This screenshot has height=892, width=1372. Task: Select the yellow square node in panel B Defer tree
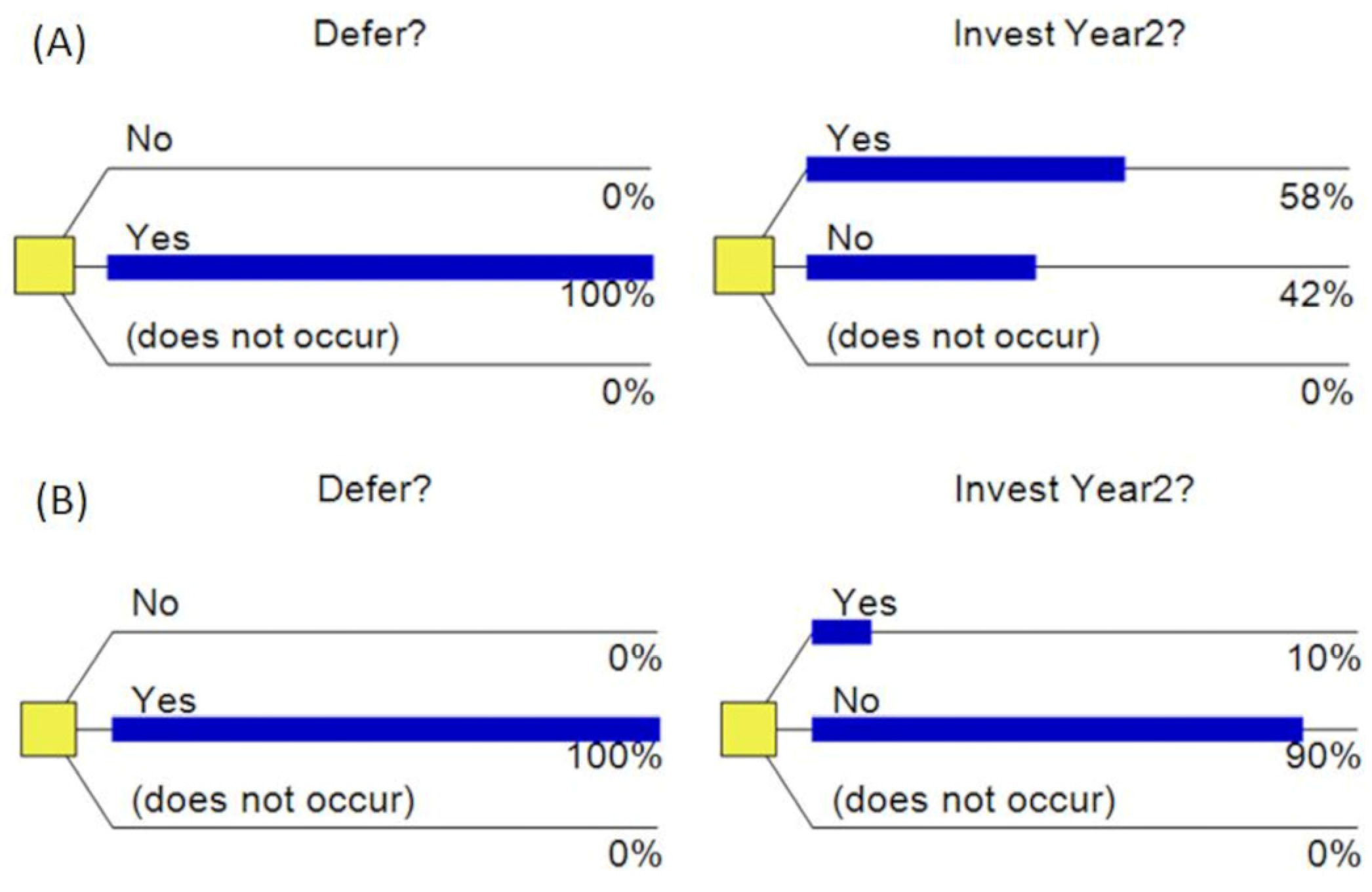click(x=49, y=729)
